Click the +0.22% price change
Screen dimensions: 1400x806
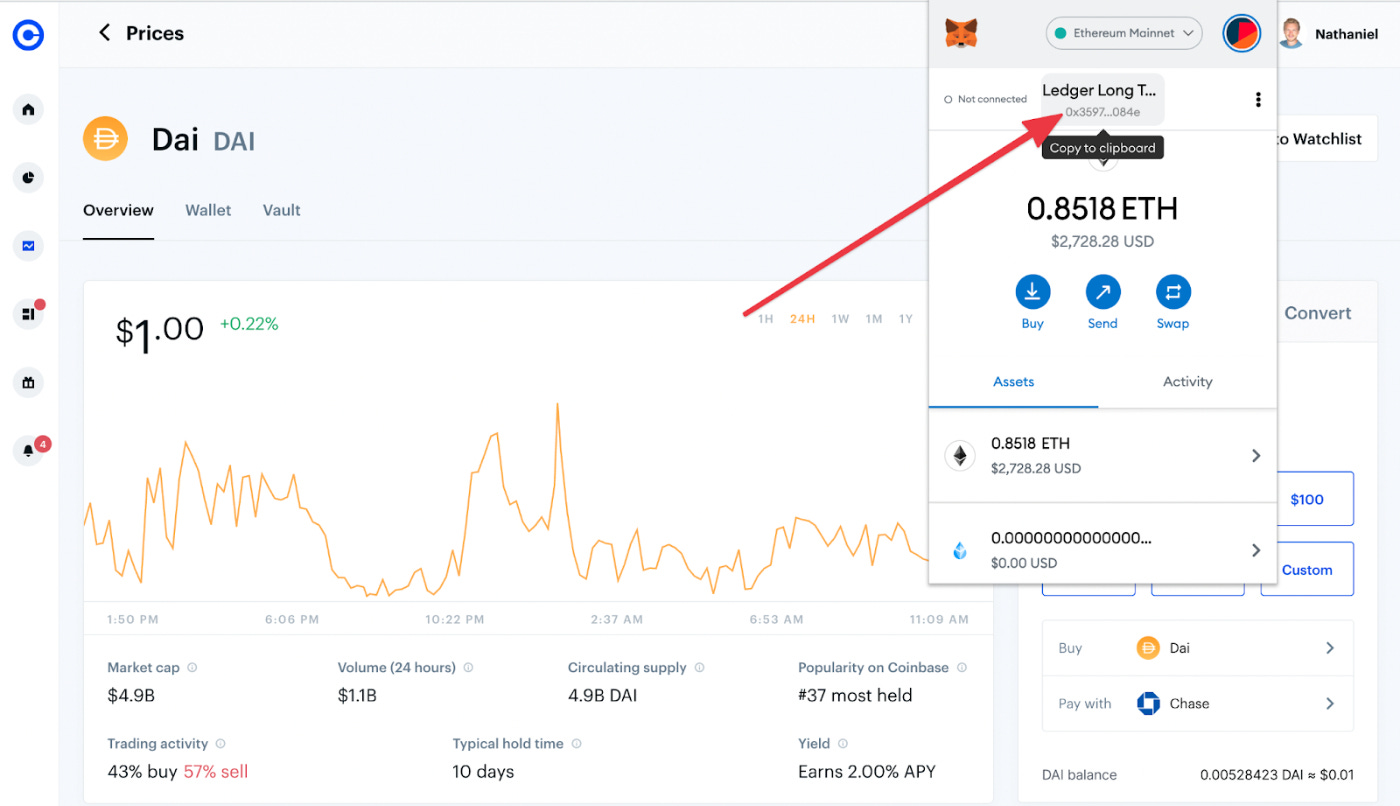pyautogui.click(x=249, y=324)
